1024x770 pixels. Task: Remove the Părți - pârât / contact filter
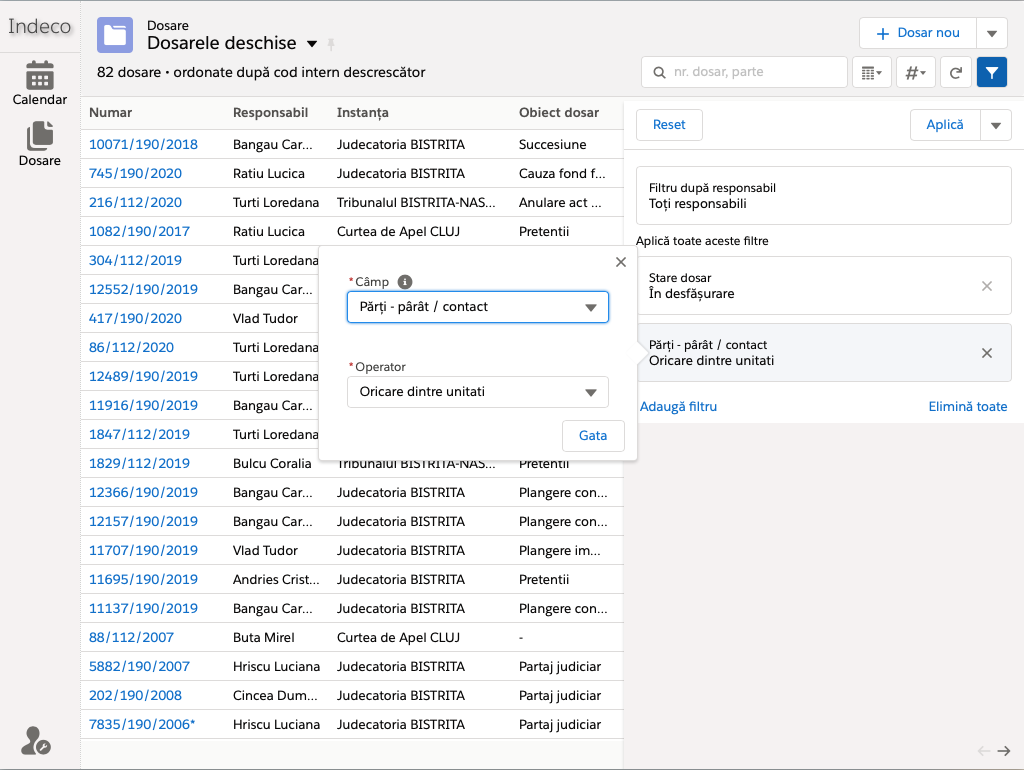click(987, 353)
